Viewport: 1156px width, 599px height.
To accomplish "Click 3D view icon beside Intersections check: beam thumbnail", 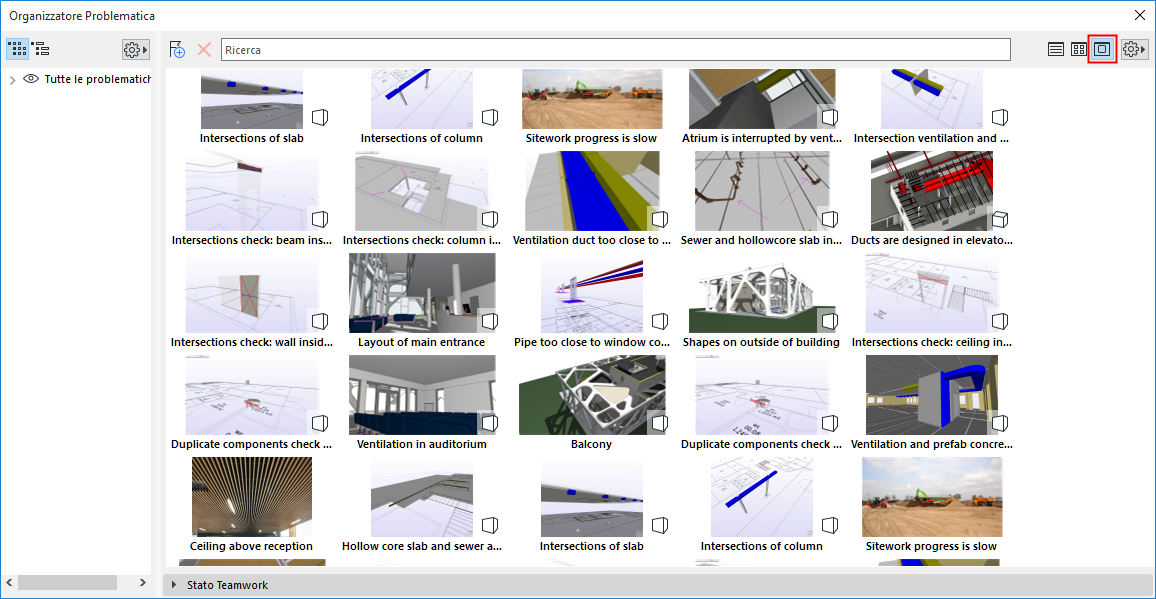I will coord(319,219).
